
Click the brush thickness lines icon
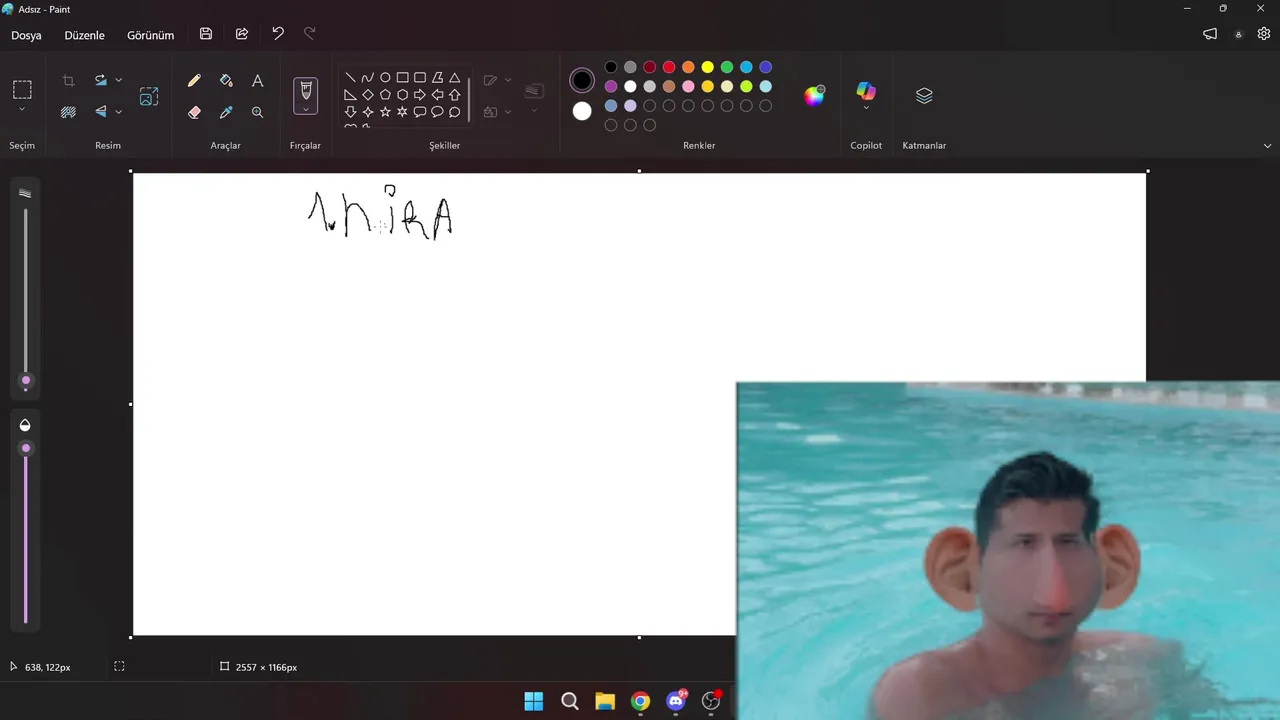pos(25,194)
